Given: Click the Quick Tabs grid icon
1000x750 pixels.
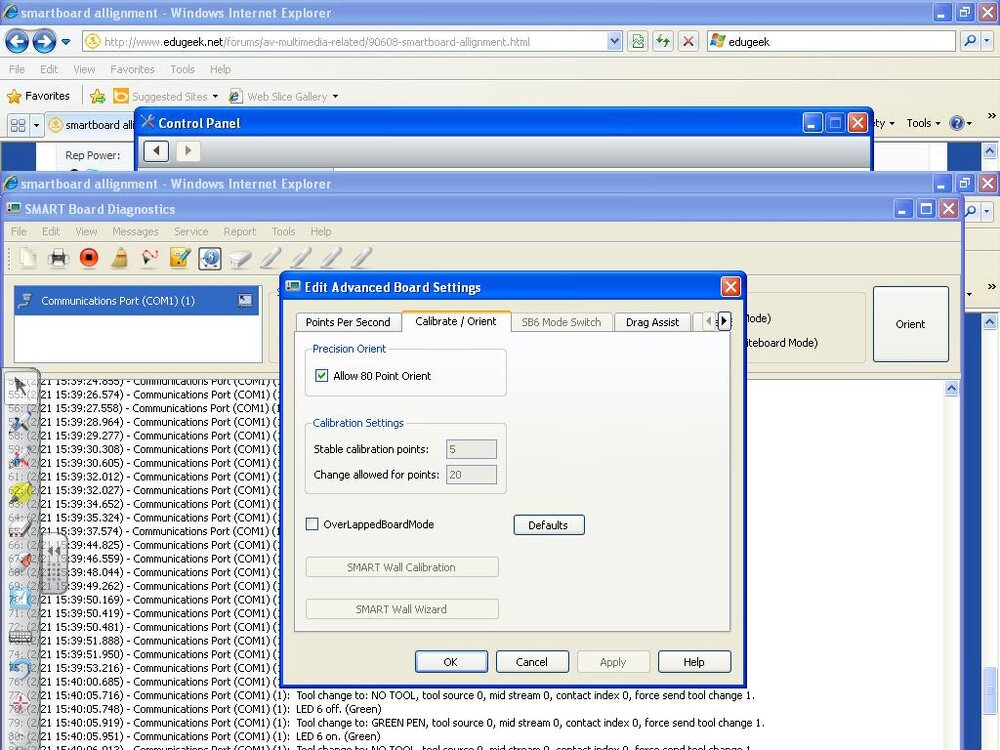Looking at the screenshot, I should tap(18, 125).
